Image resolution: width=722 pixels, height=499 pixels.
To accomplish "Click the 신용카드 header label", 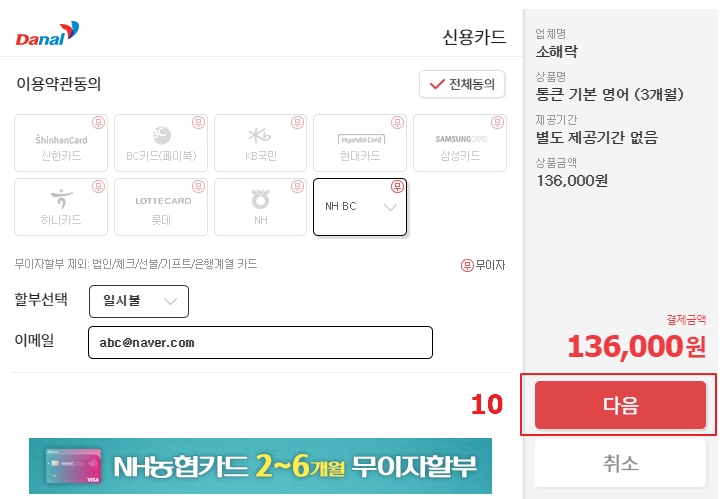I will tap(474, 37).
